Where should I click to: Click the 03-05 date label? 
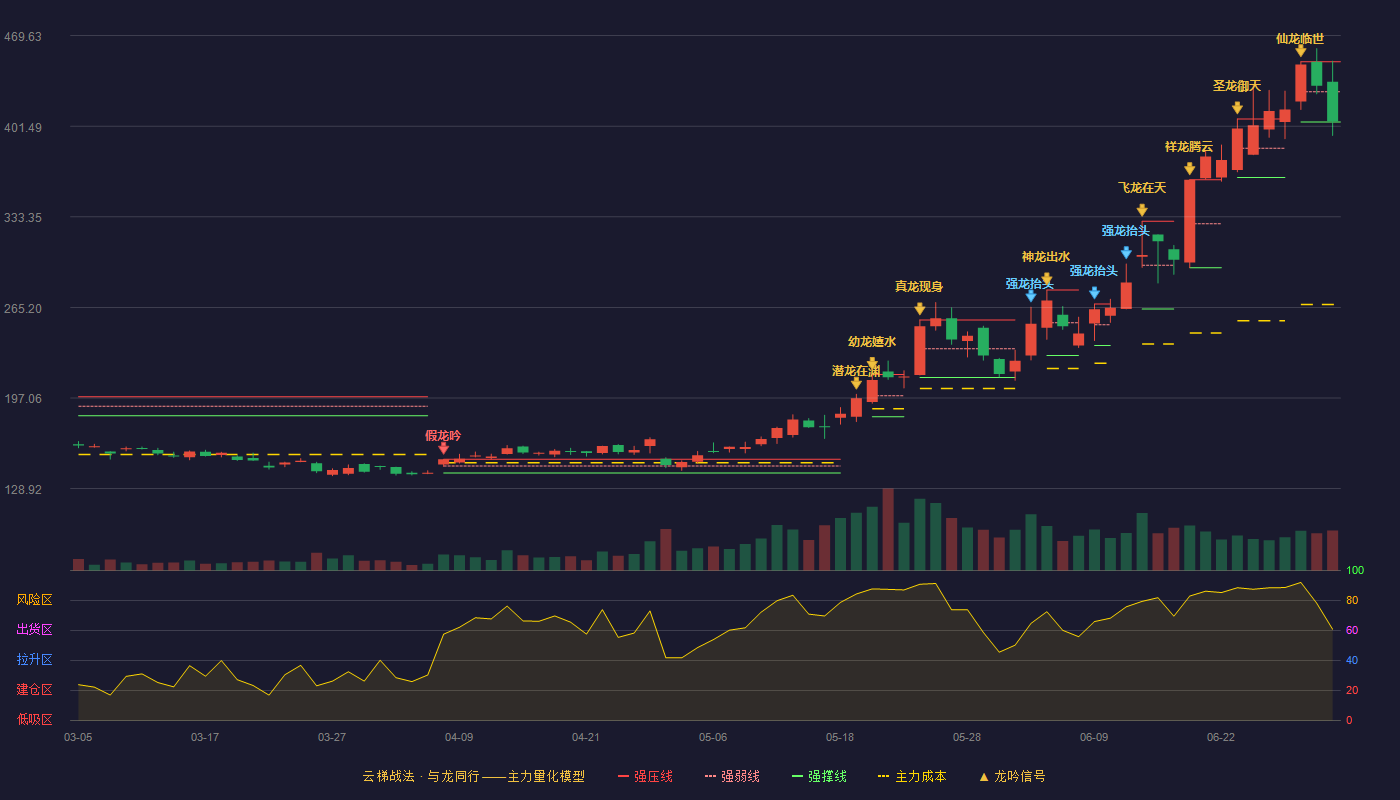[78, 737]
